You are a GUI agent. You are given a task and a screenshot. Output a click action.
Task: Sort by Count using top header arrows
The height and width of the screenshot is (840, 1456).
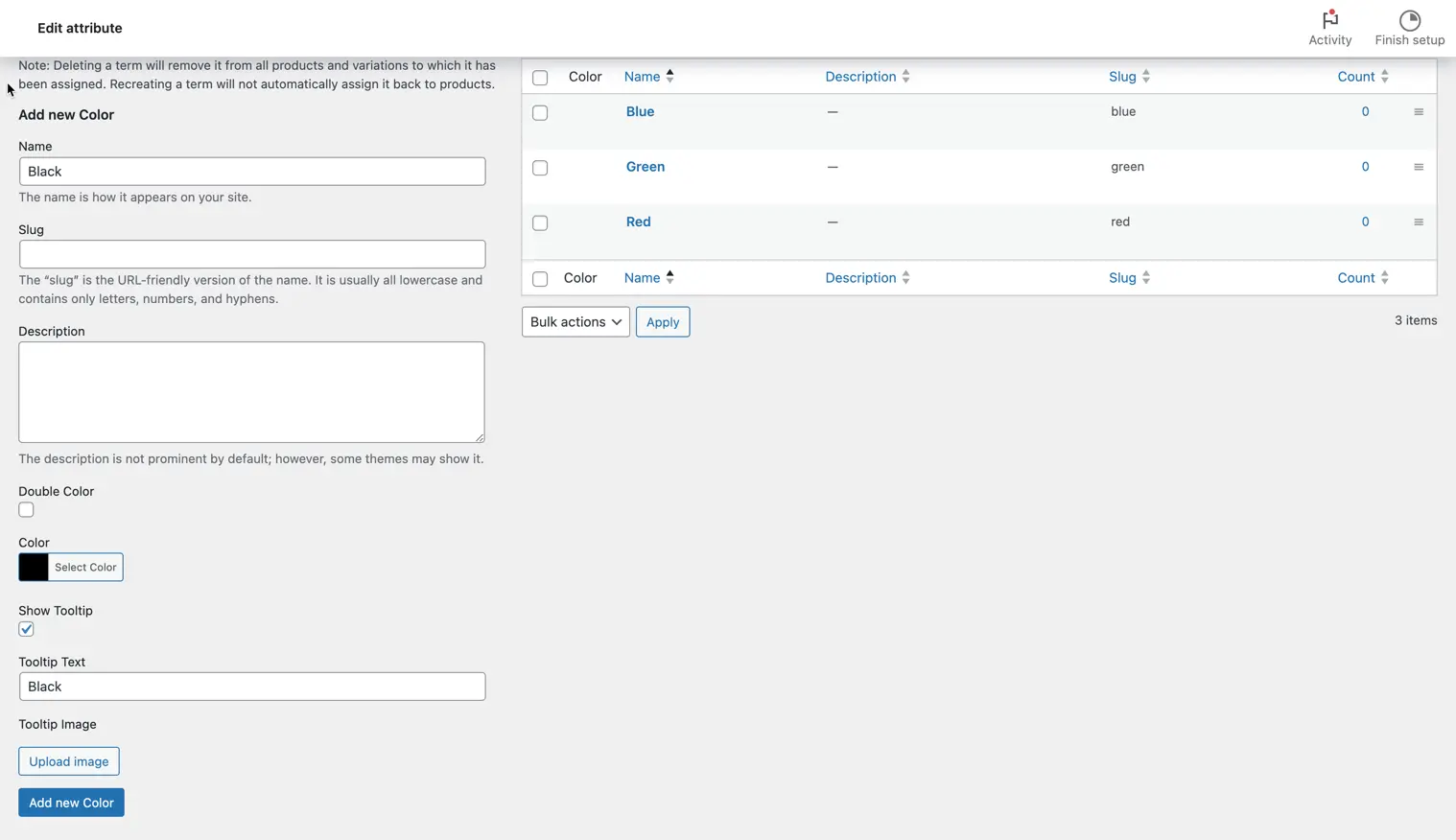[x=1384, y=77]
